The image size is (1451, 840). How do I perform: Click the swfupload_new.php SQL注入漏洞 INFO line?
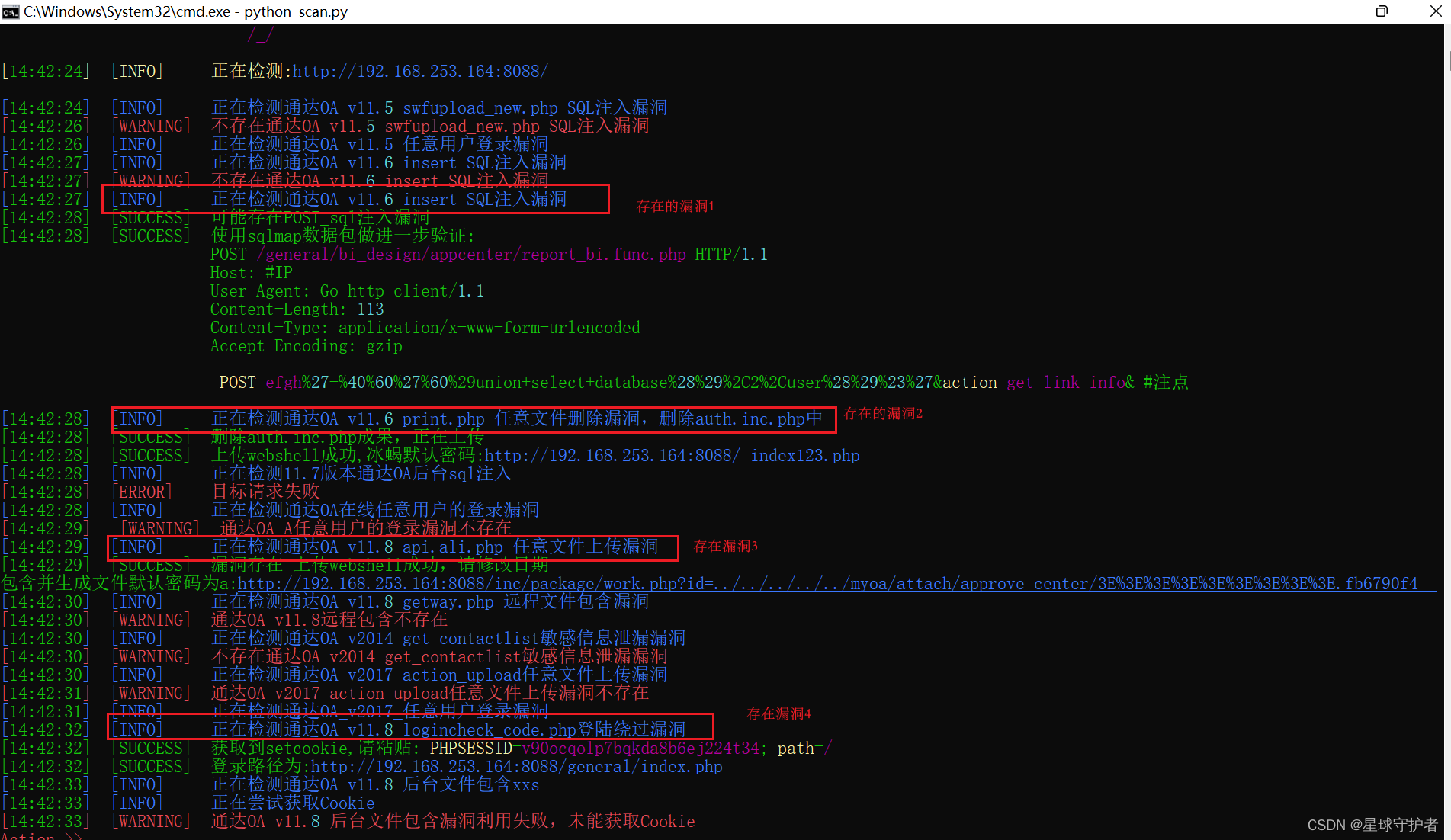pyautogui.click(x=439, y=107)
